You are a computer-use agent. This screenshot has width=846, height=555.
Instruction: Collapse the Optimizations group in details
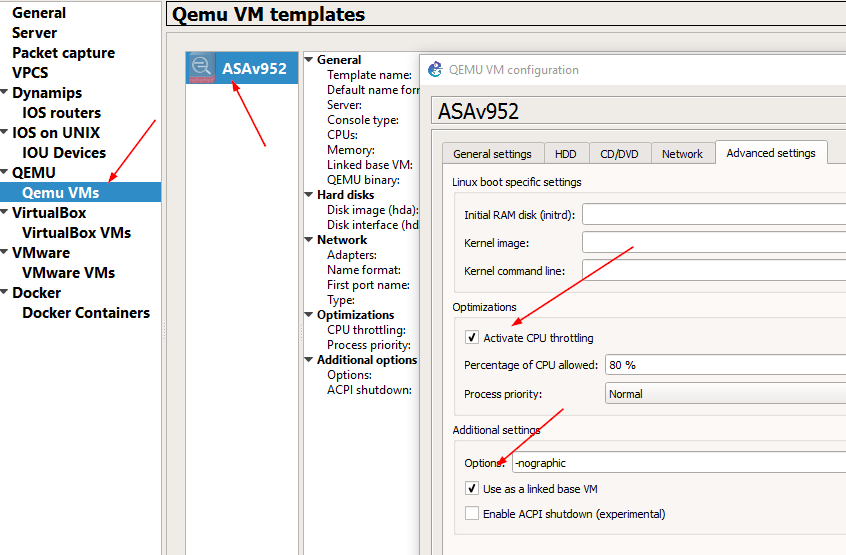pyautogui.click(x=309, y=314)
